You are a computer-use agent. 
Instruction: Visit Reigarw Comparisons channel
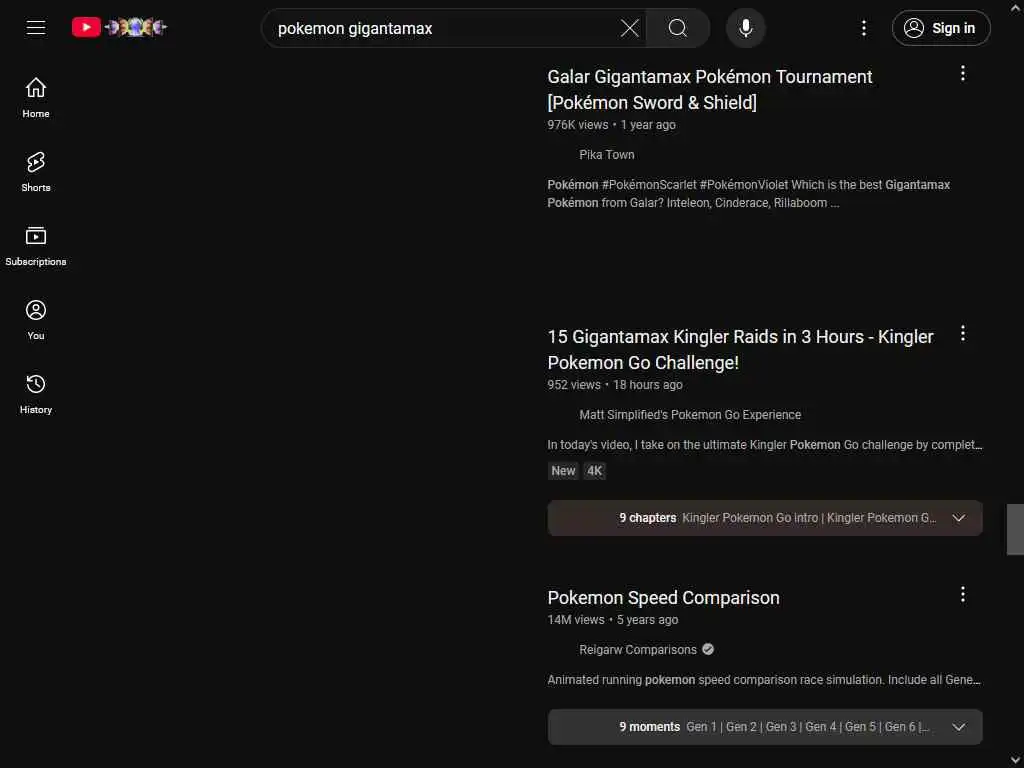point(638,650)
